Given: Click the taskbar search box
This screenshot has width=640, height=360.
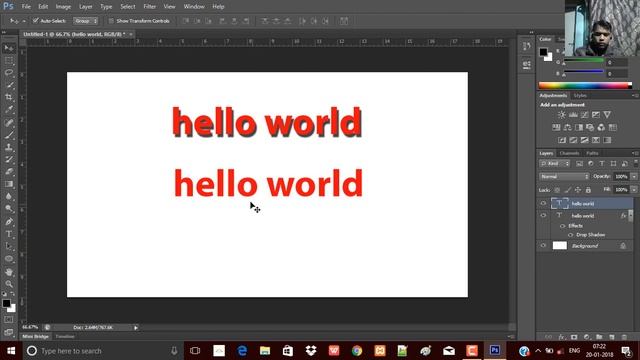Looking at the screenshot, I should tap(102, 351).
